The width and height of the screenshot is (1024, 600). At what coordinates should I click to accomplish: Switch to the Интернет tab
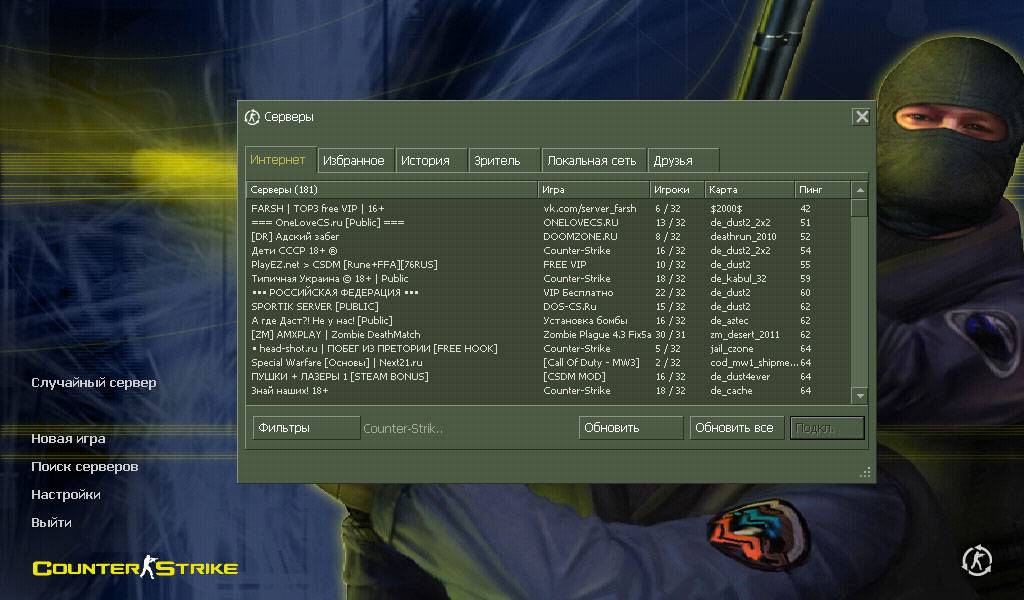pos(281,160)
